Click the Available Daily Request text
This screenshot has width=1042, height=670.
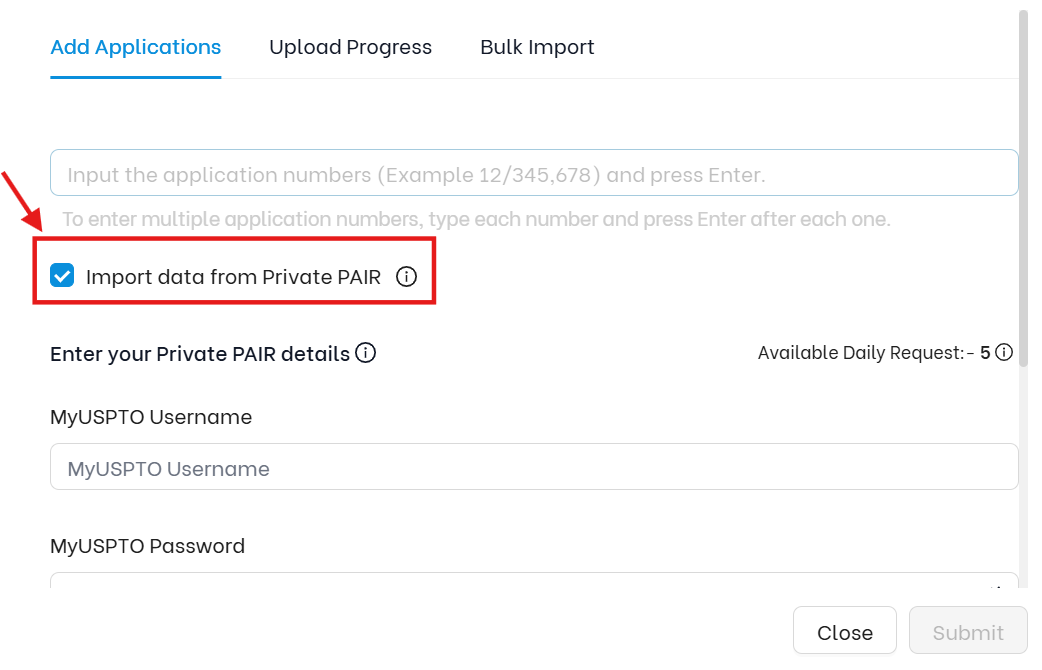tap(861, 352)
